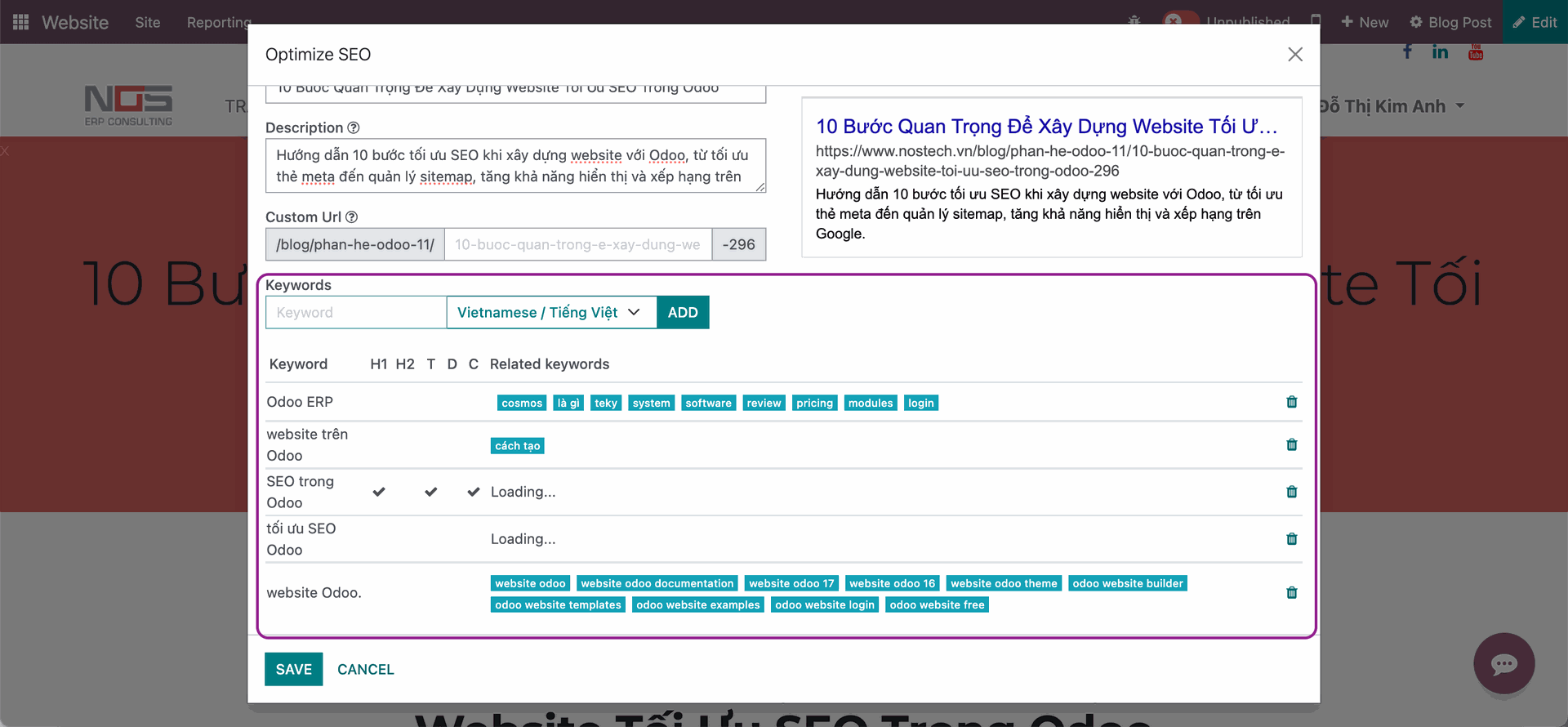Add related keyword 'odoo website free'
Screen dimensions: 1568x727
click(x=938, y=604)
